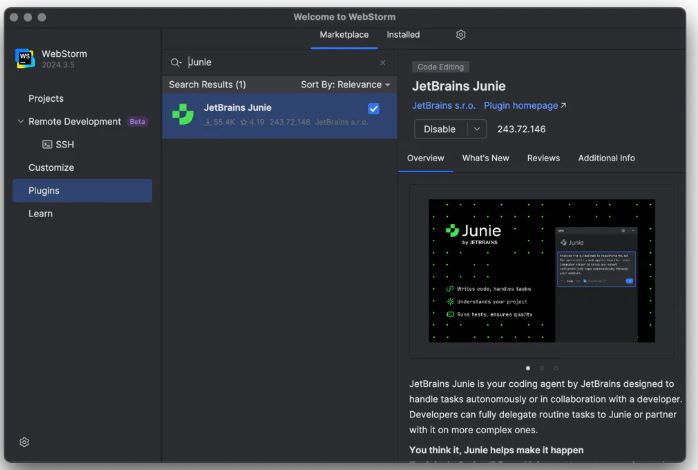This screenshot has height=470, width=698.
Task: Open the Reviews tab
Action: (544, 158)
